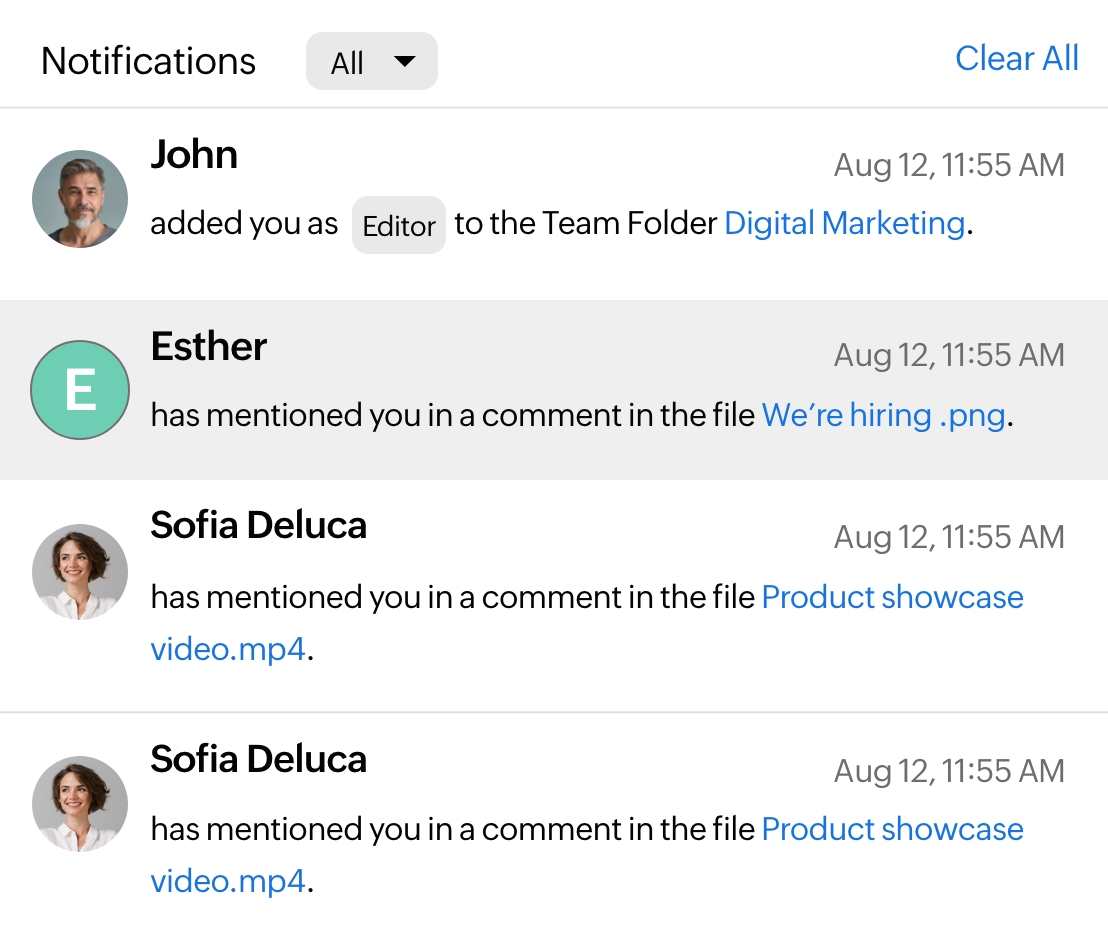
Task: Click the bottom Sofia Deluca avatar photo
Action: coord(80,804)
